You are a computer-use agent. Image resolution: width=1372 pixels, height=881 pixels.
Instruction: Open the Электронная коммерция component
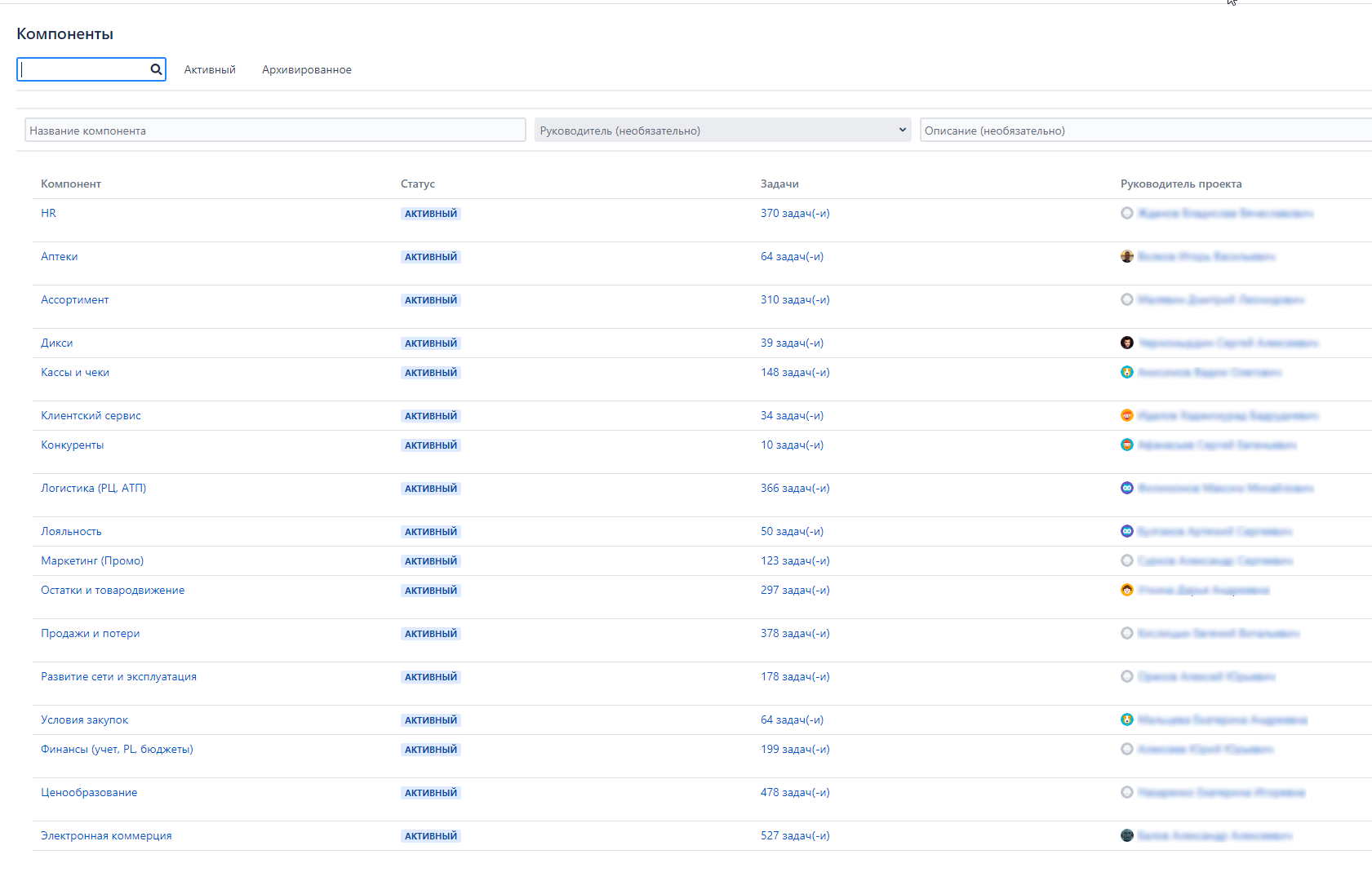pos(107,835)
